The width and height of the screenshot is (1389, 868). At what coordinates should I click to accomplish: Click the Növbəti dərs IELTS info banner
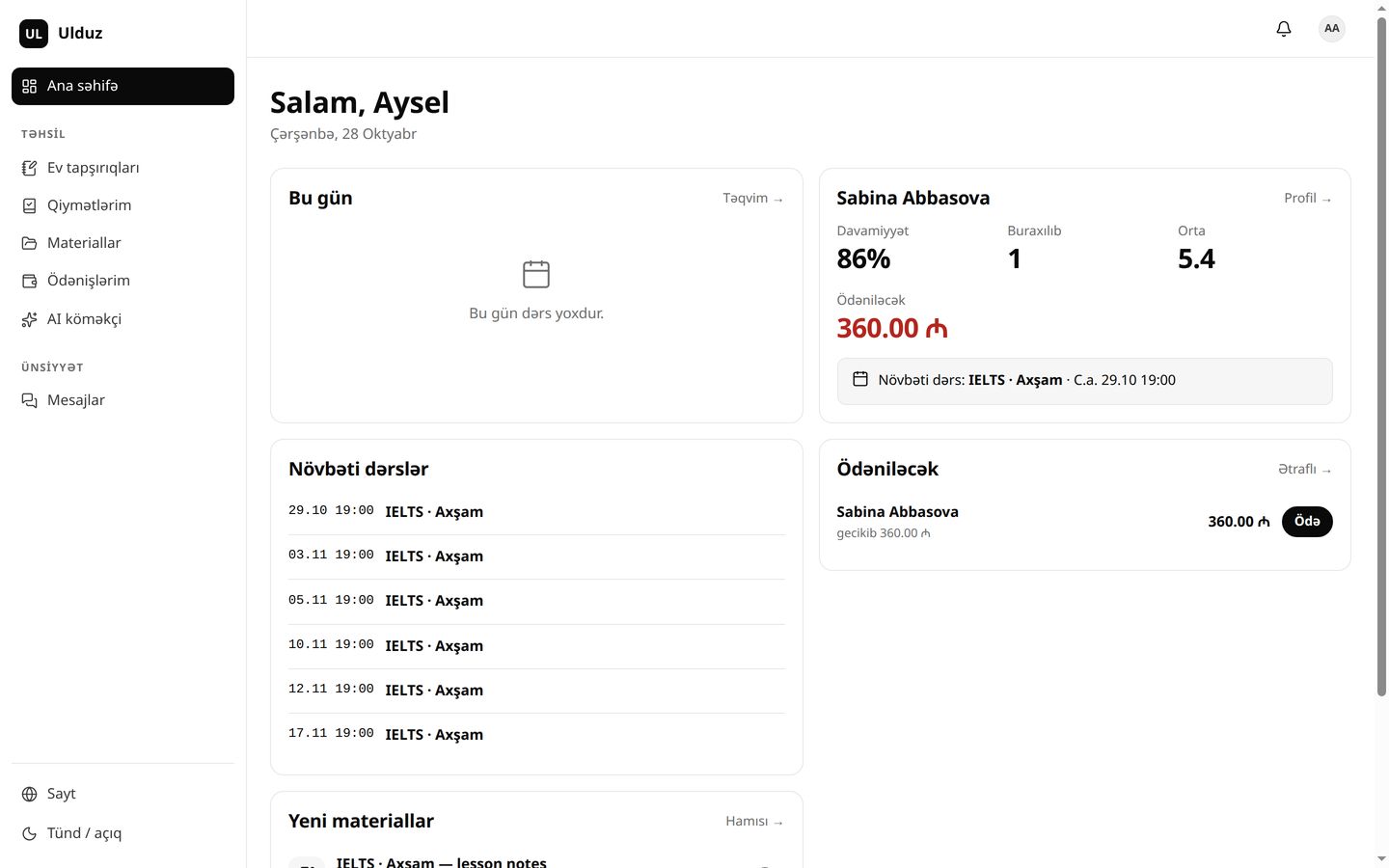(1084, 381)
